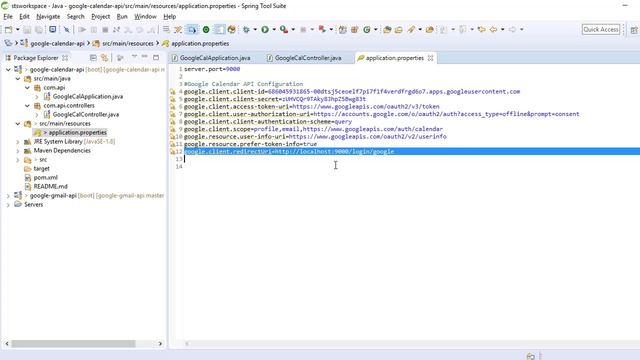This screenshot has width=640, height=360.
Task: Open the External Tools dropdown arrow
Action: [x=293, y=29]
